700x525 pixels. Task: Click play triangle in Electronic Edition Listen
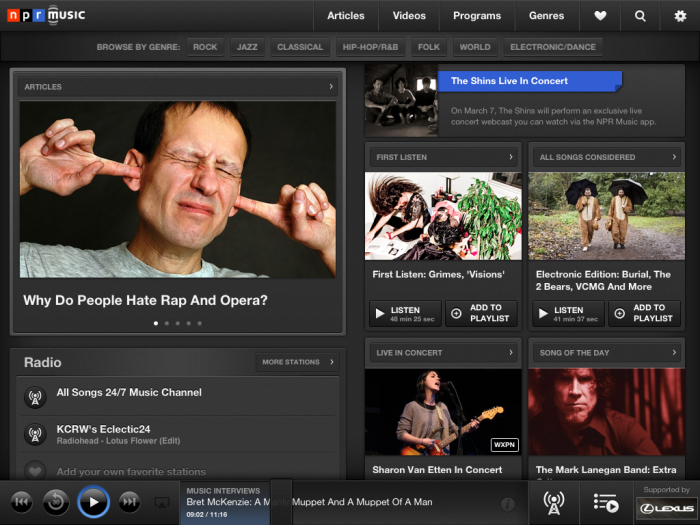[x=543, y=313]
